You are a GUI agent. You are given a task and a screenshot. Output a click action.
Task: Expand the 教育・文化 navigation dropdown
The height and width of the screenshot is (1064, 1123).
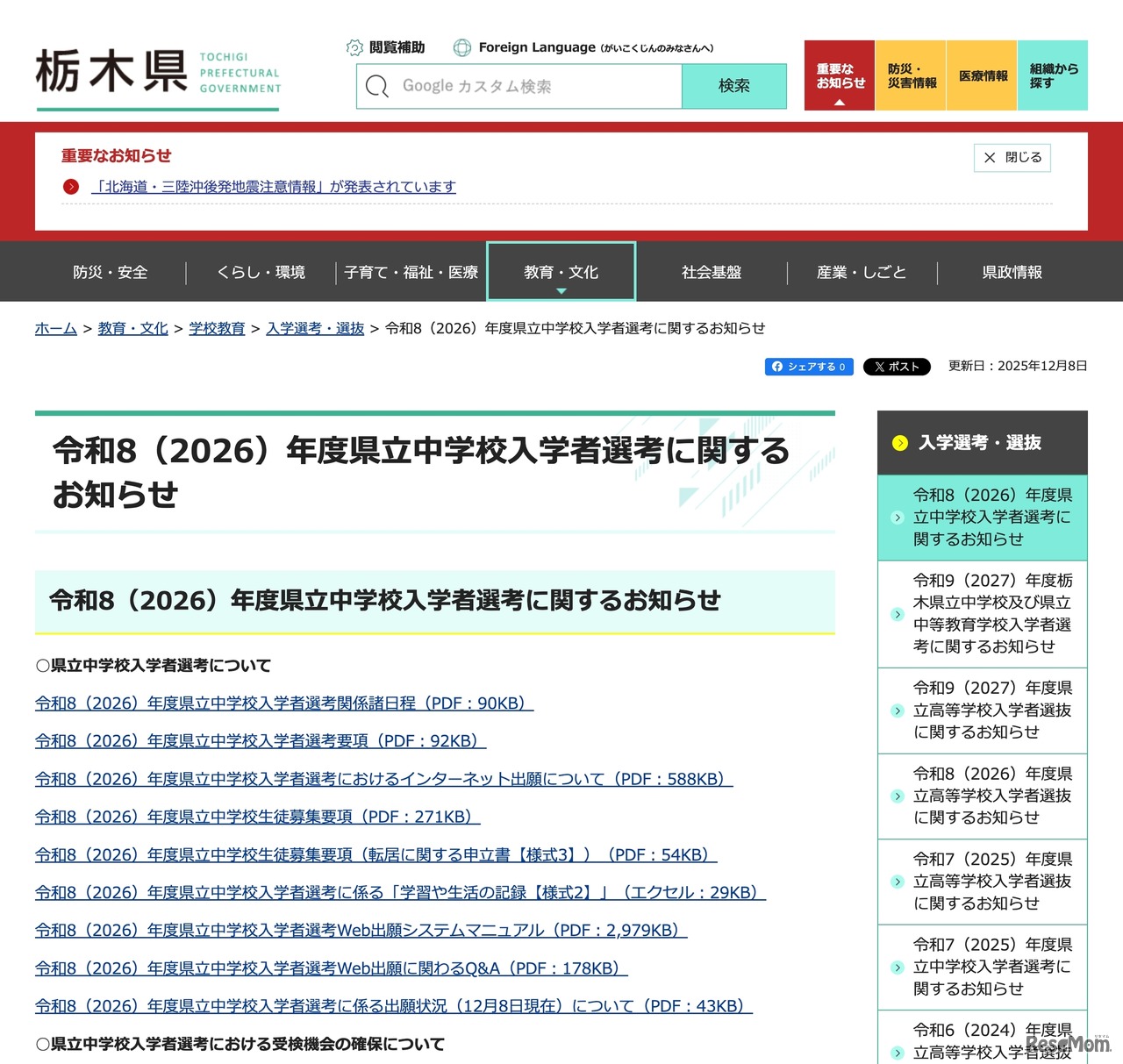point(561,272)
